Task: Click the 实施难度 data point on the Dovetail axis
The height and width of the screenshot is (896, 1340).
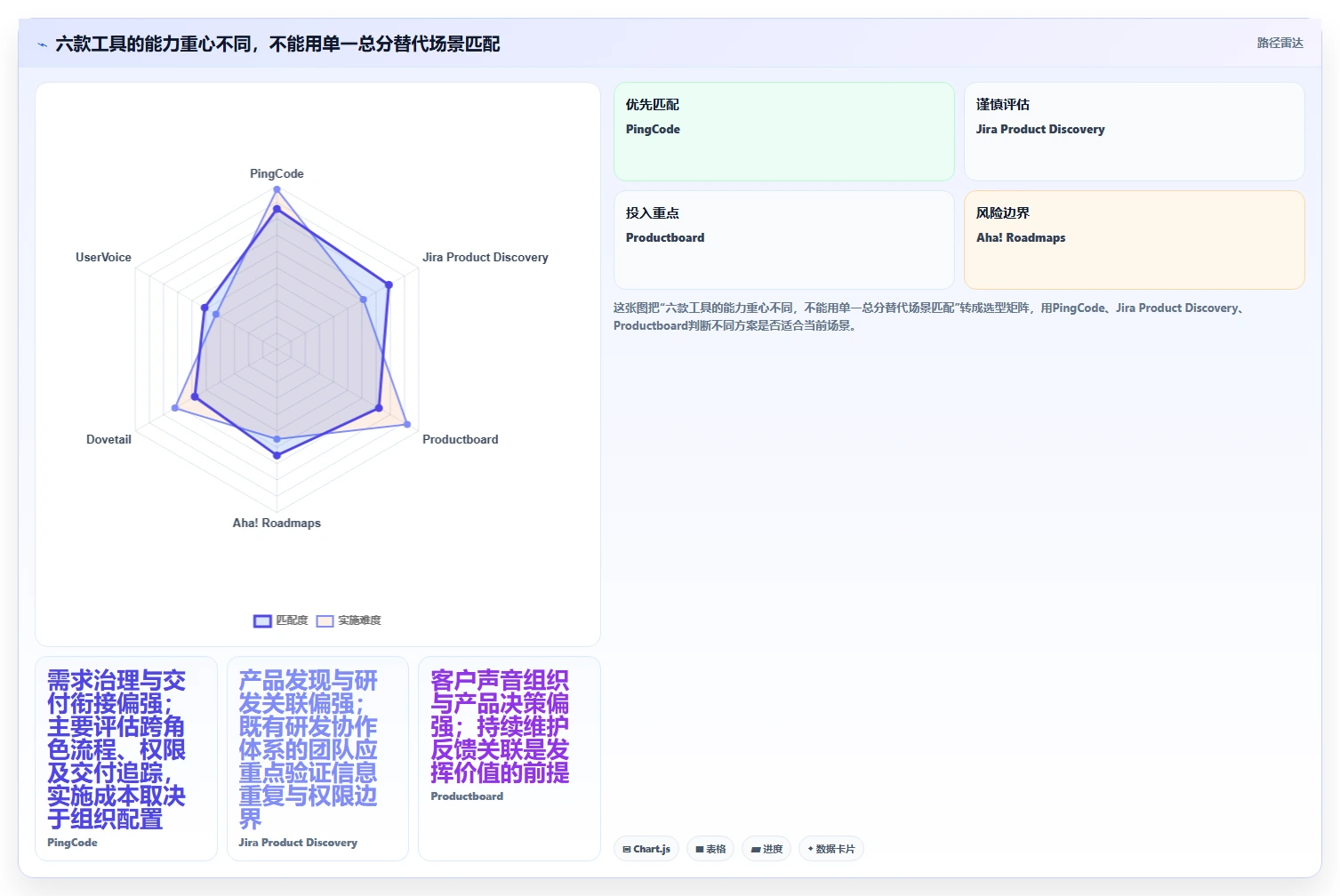Action: [x=174, y=408]
